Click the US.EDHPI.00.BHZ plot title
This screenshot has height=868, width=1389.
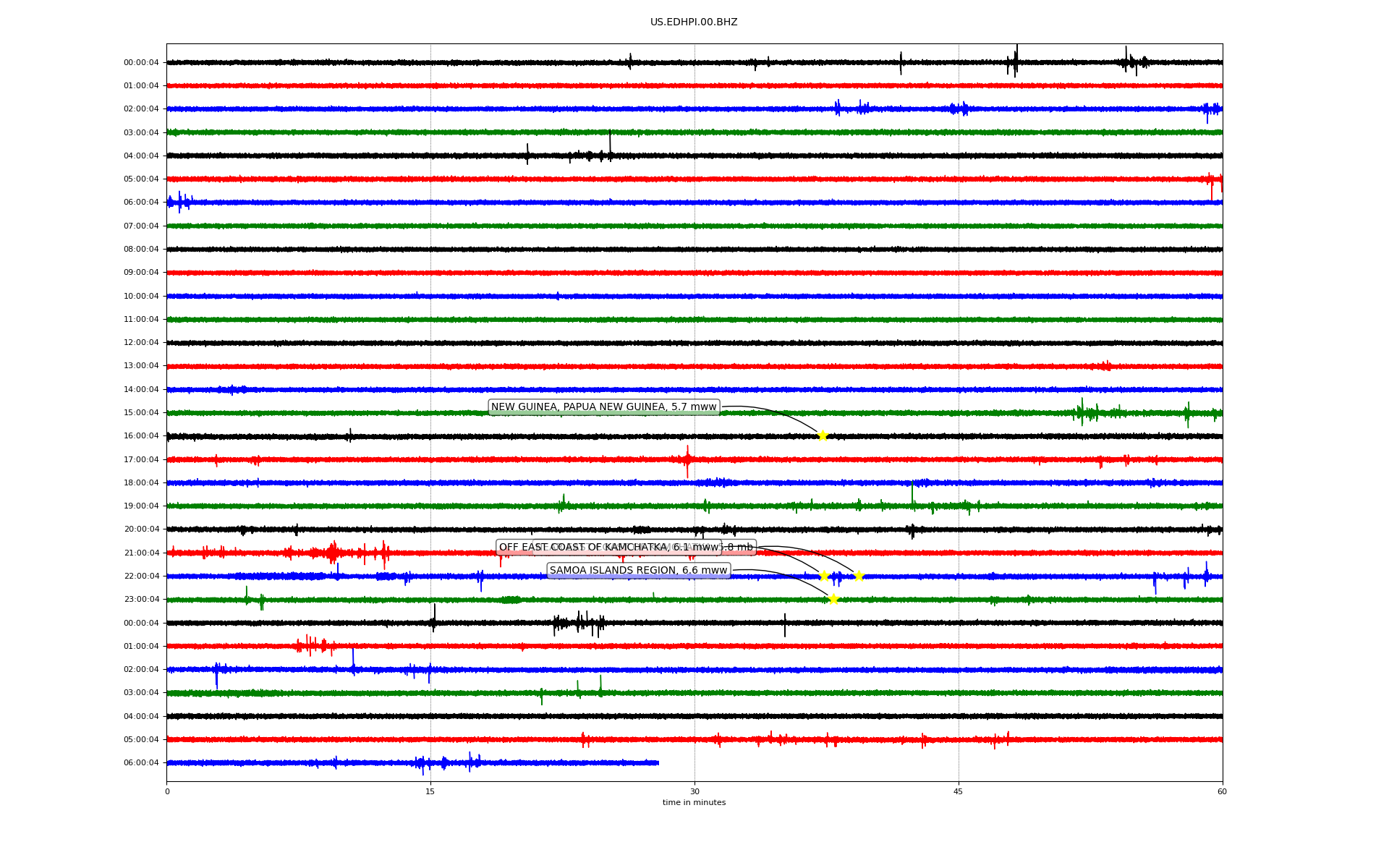694,22
